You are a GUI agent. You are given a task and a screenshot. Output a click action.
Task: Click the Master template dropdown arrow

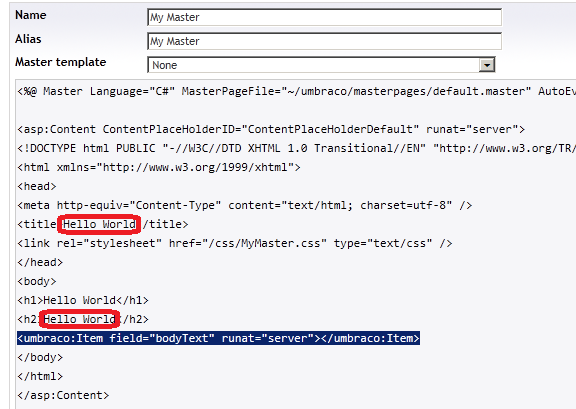coord(487,65)
